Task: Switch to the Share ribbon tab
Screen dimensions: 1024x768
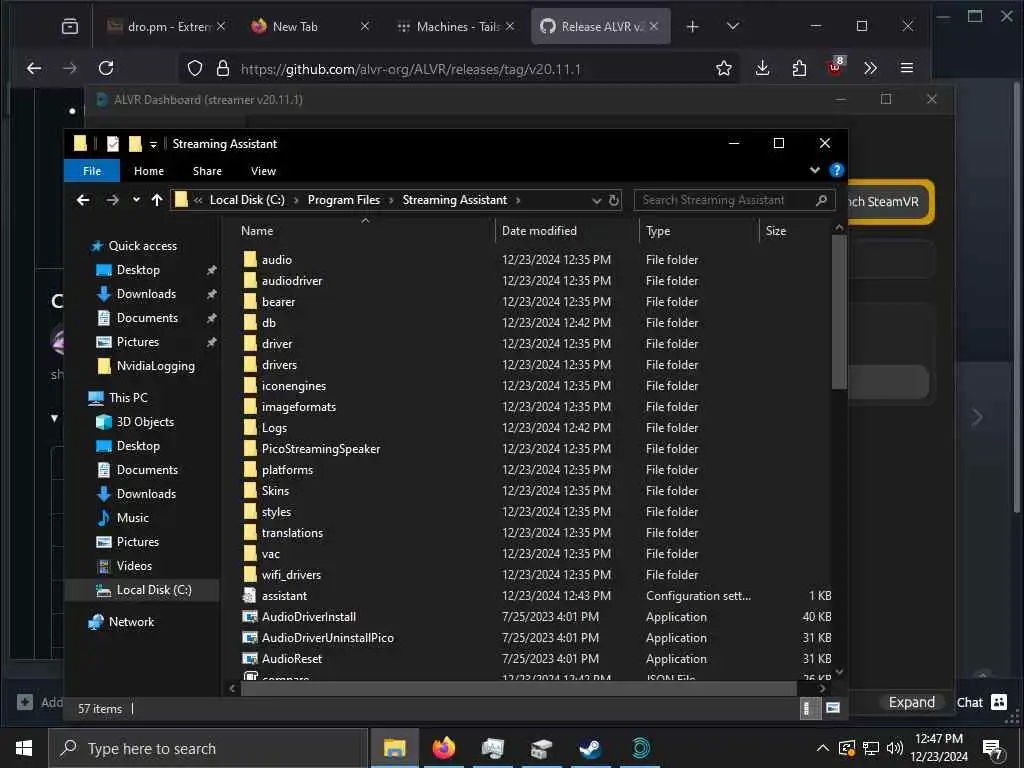Action: 207,171
